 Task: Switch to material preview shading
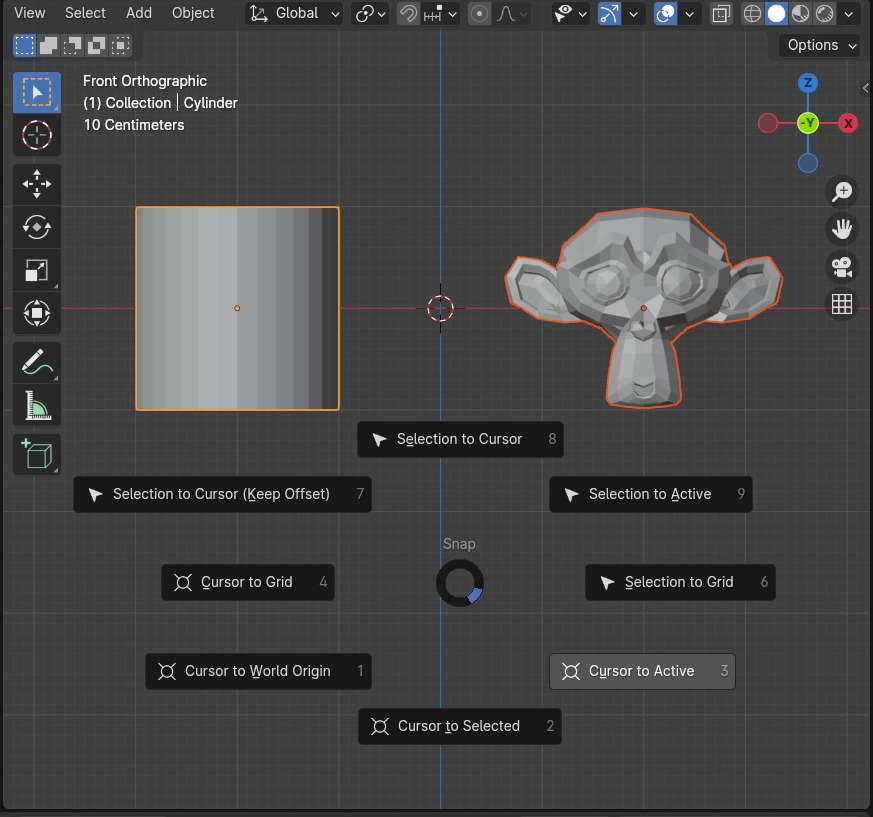(x=800, y=13)
